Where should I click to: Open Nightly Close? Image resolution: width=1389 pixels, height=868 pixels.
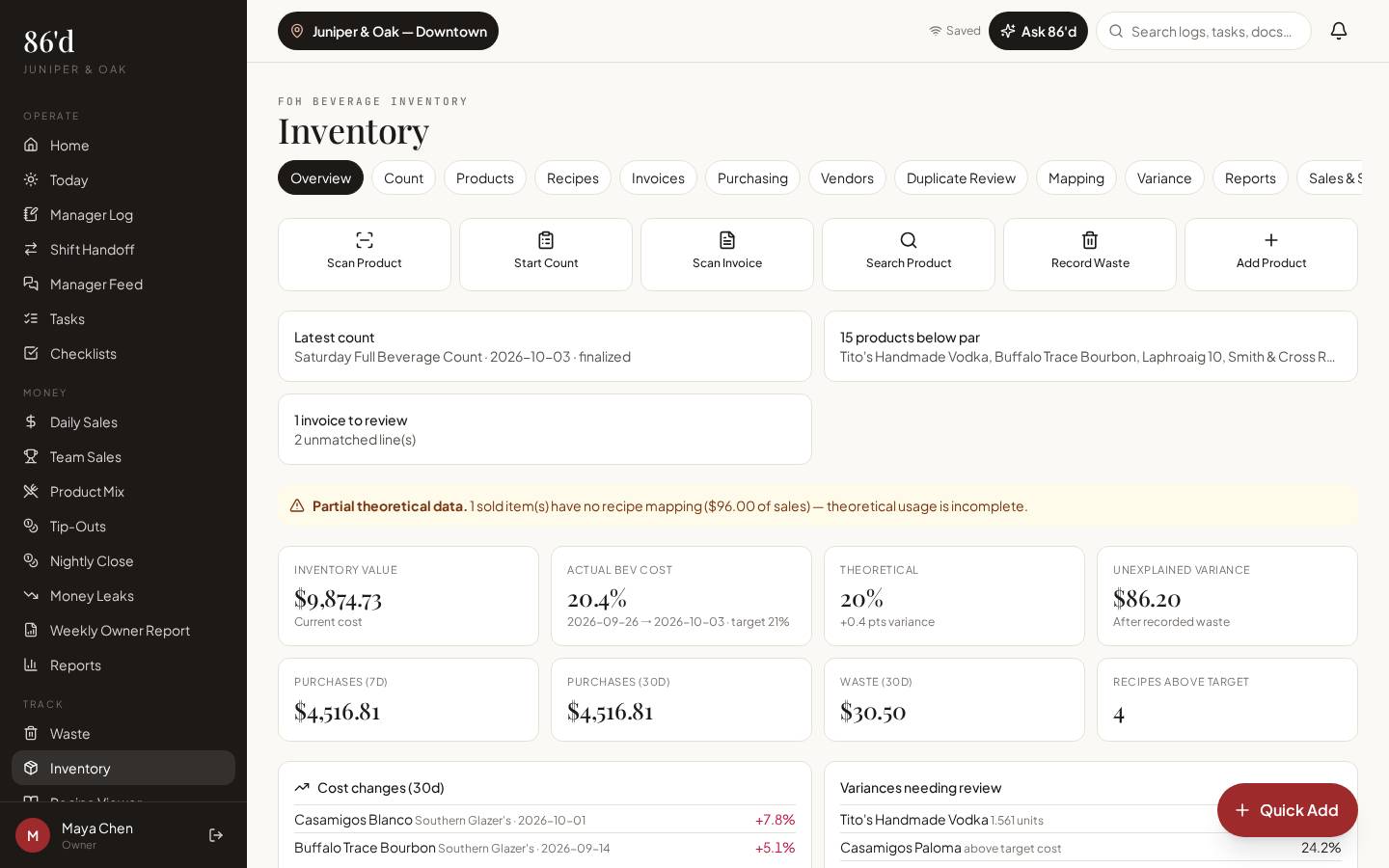[x=123, y=560]
